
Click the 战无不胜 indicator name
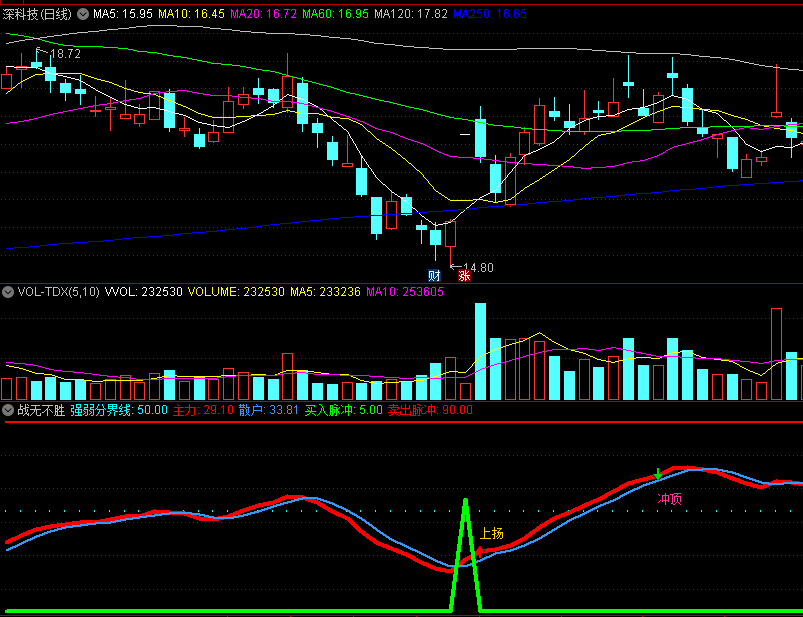(x=41, y=410)
